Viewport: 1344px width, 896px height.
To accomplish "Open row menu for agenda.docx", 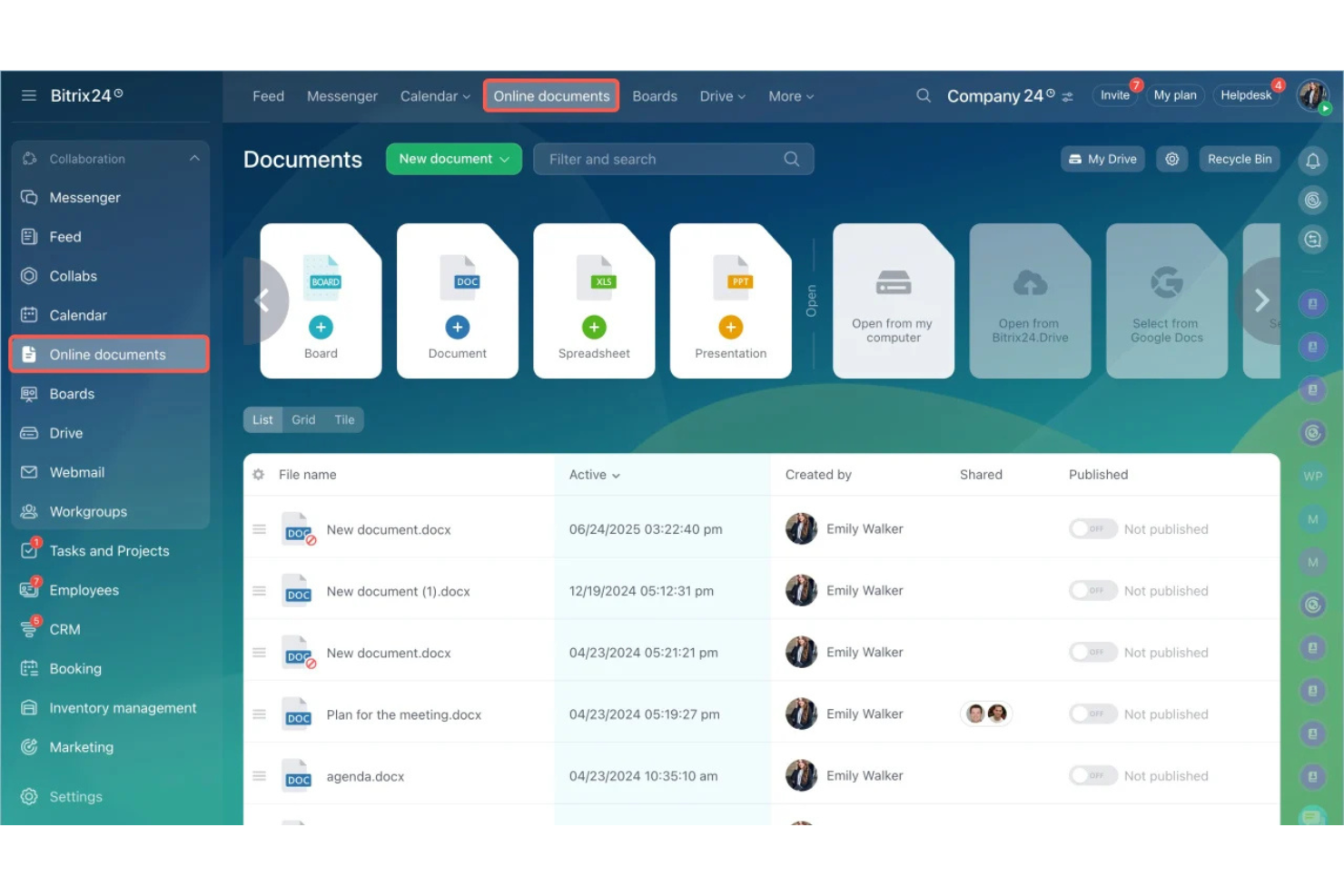I will [259, 776].
